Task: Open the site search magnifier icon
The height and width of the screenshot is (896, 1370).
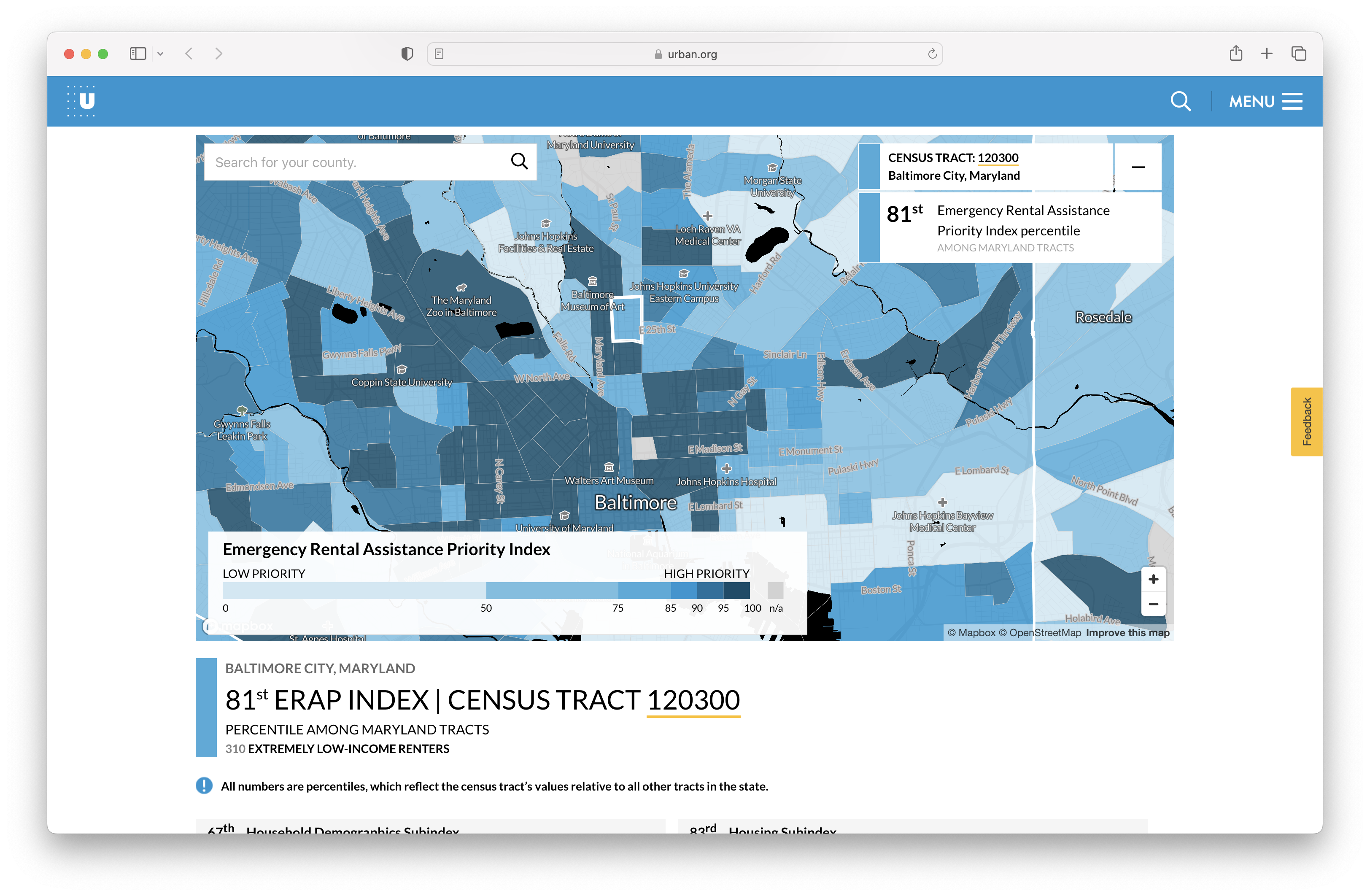Action: coord(1180,101)
